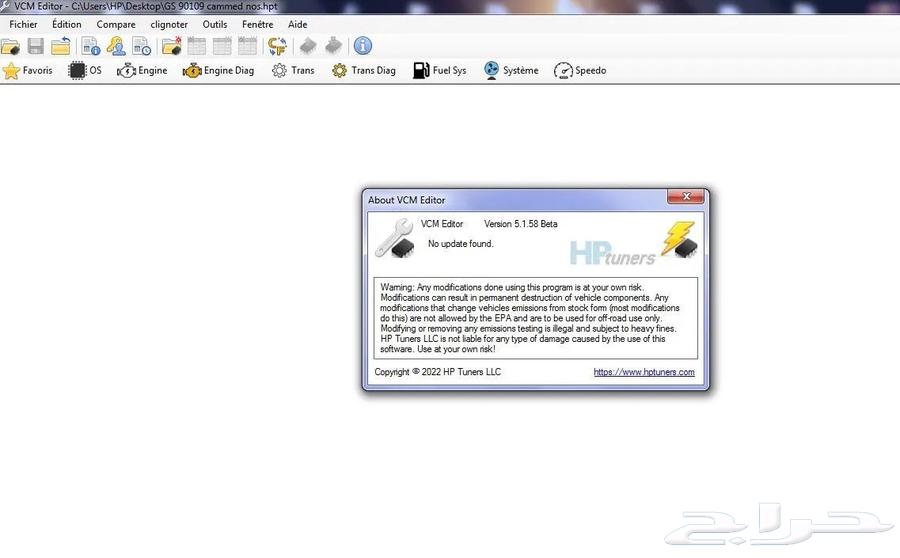Click the 'No update found.' text
The image size is (900, 558).
(x=460, y=244)
